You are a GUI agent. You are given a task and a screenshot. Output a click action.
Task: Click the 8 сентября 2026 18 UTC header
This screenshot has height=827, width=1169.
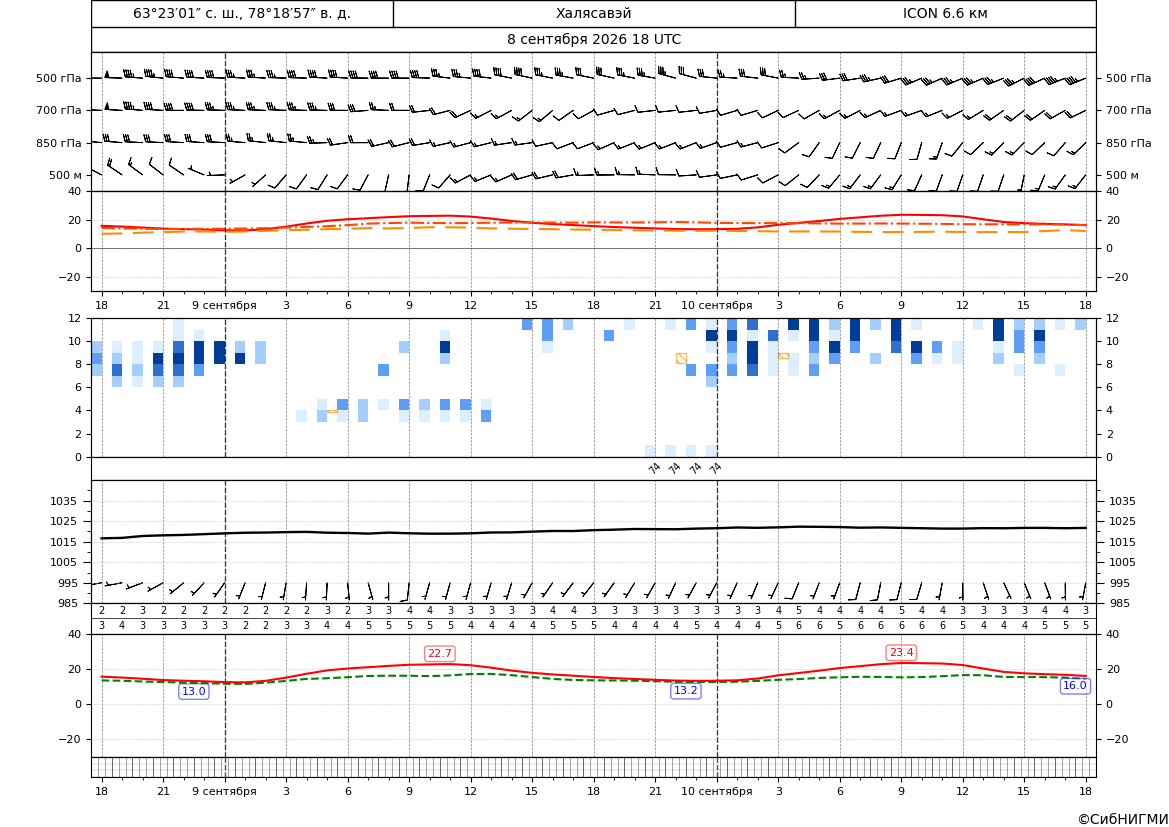coord(594,40)
